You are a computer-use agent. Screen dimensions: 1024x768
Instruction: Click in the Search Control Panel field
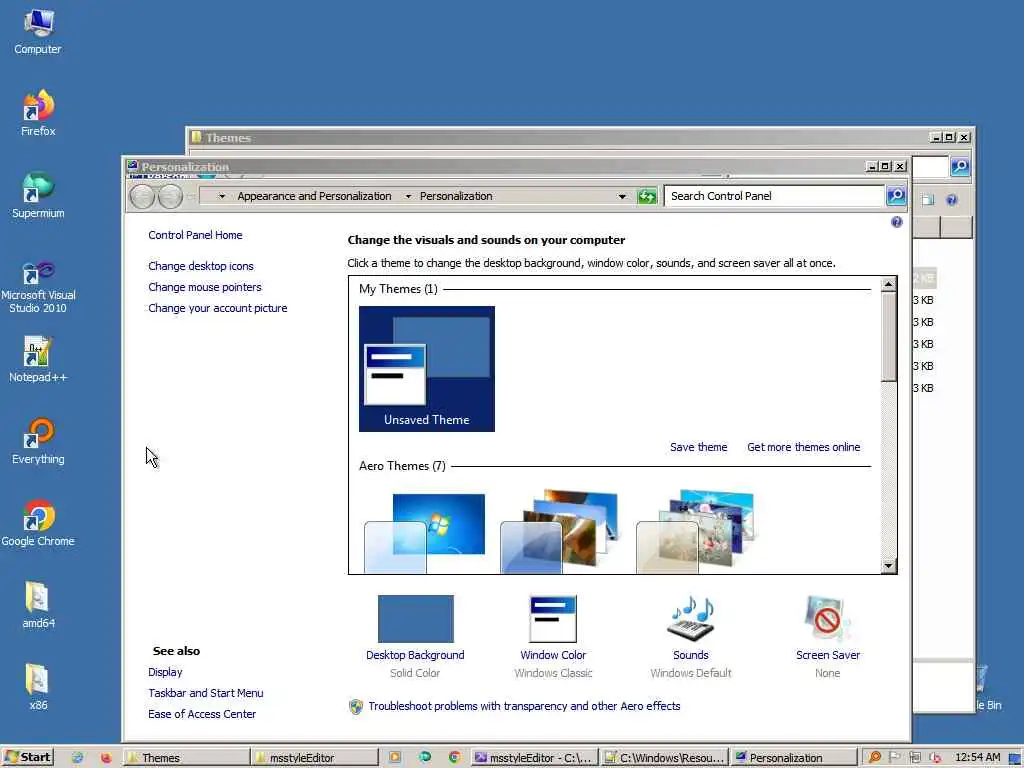click(774, 196)
